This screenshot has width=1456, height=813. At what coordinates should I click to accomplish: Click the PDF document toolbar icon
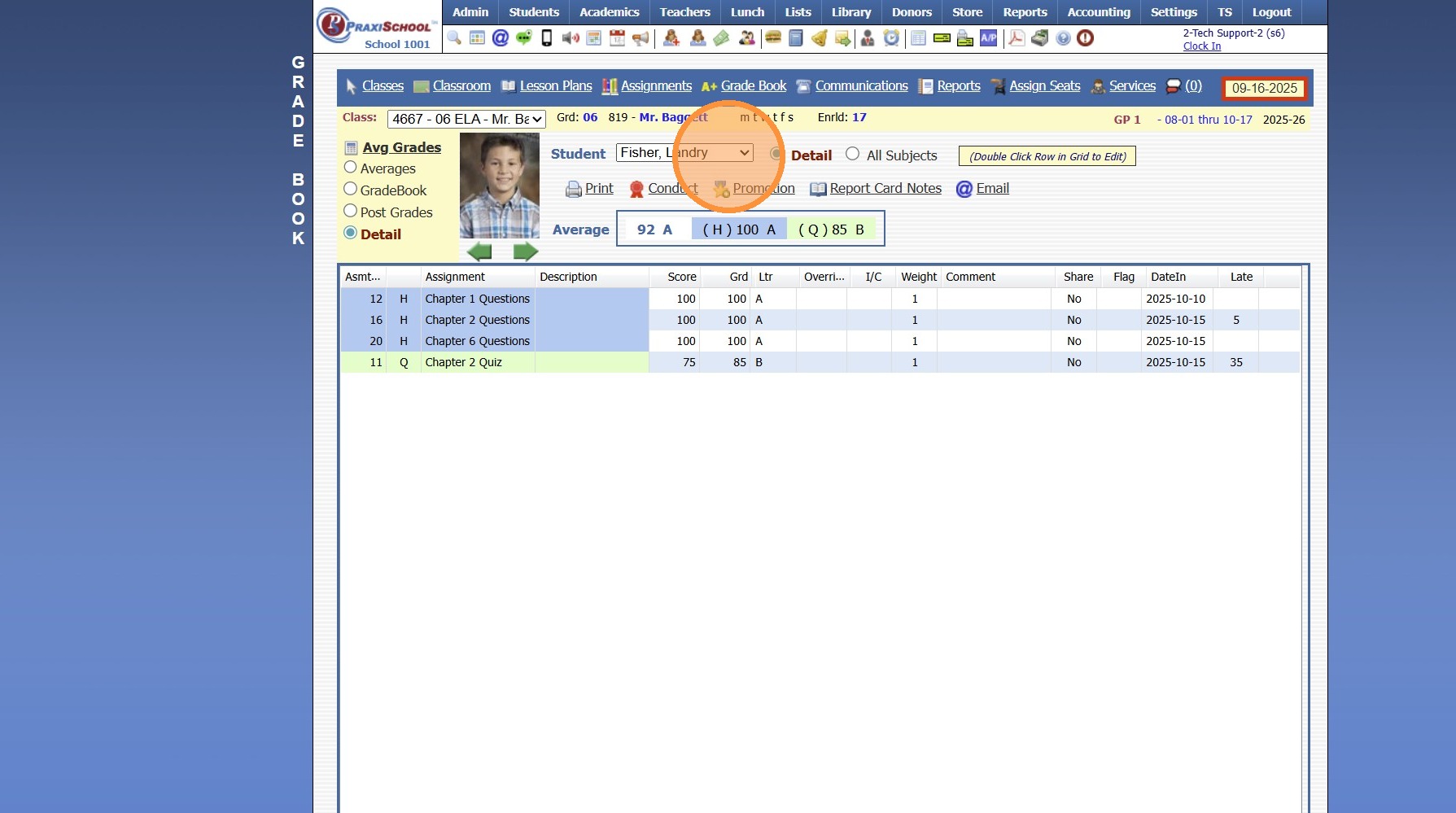[x=1016, y=38]
